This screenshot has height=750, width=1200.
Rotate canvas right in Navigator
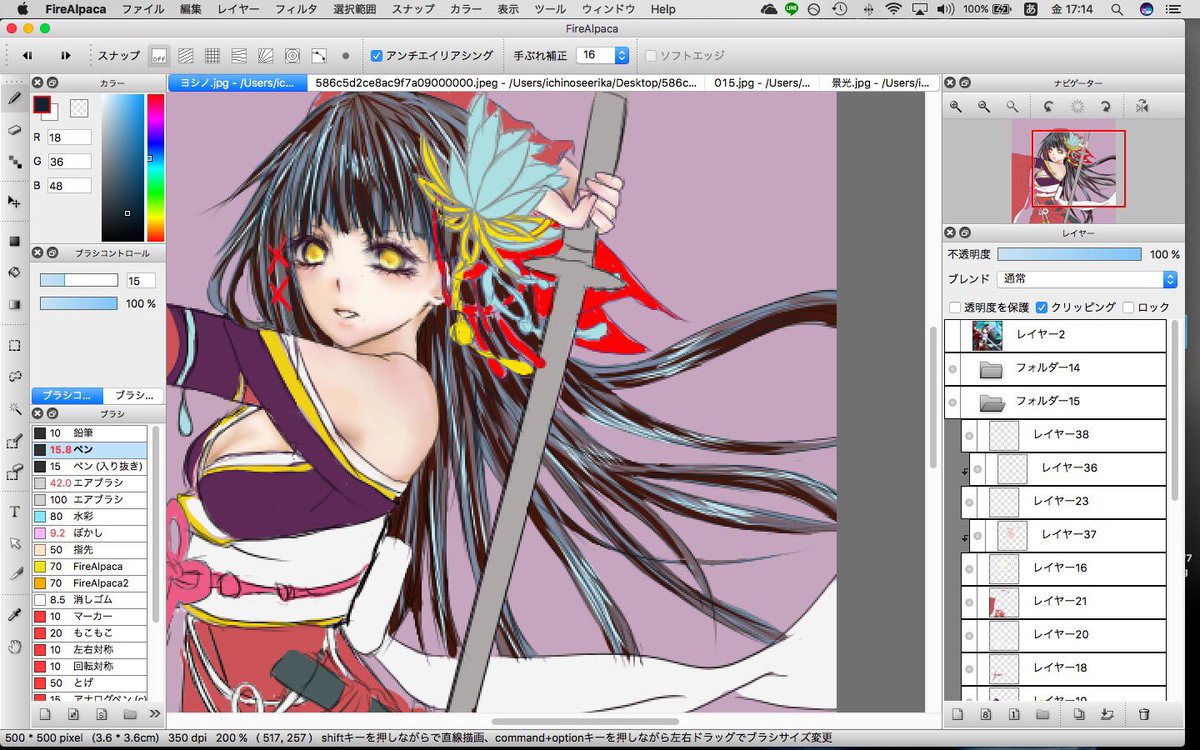(1106, 106)
